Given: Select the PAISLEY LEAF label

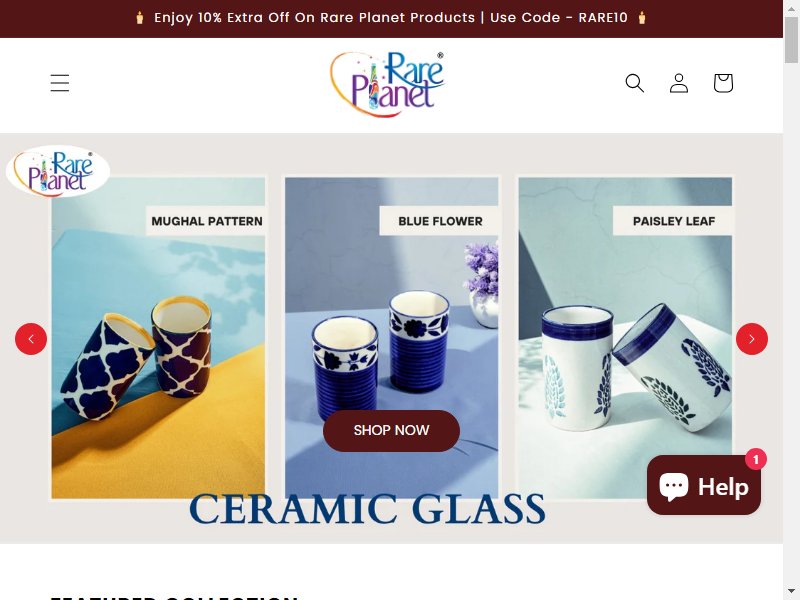Looking at the screenshot, I should click(673, 221).
